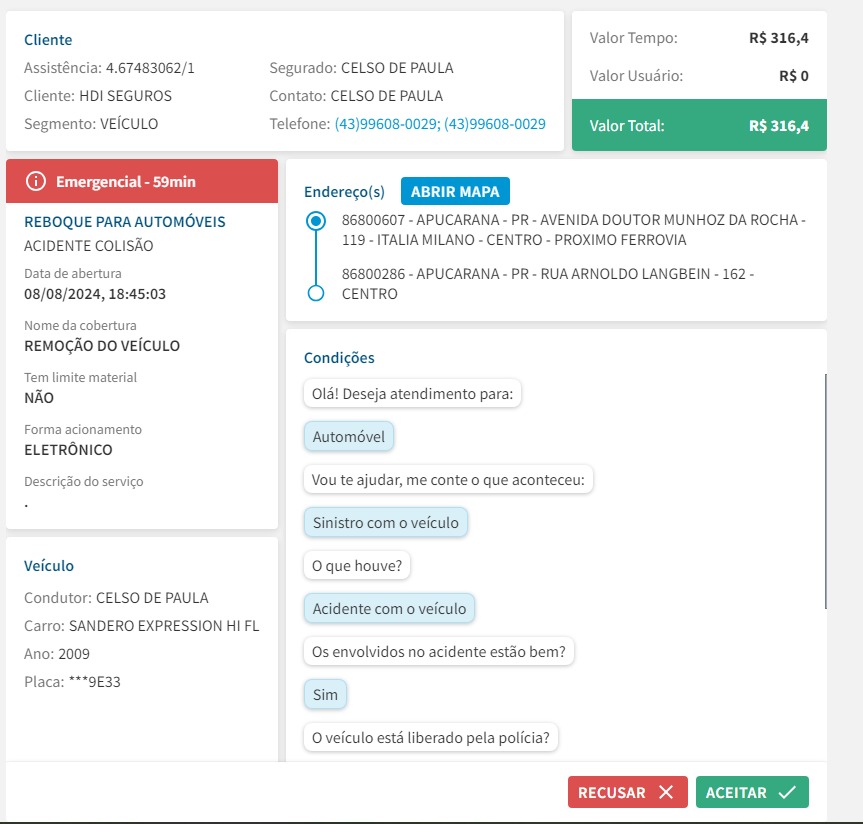
Task: Click the origin address Avenida Doutor Munhoz
Action: 573,230
